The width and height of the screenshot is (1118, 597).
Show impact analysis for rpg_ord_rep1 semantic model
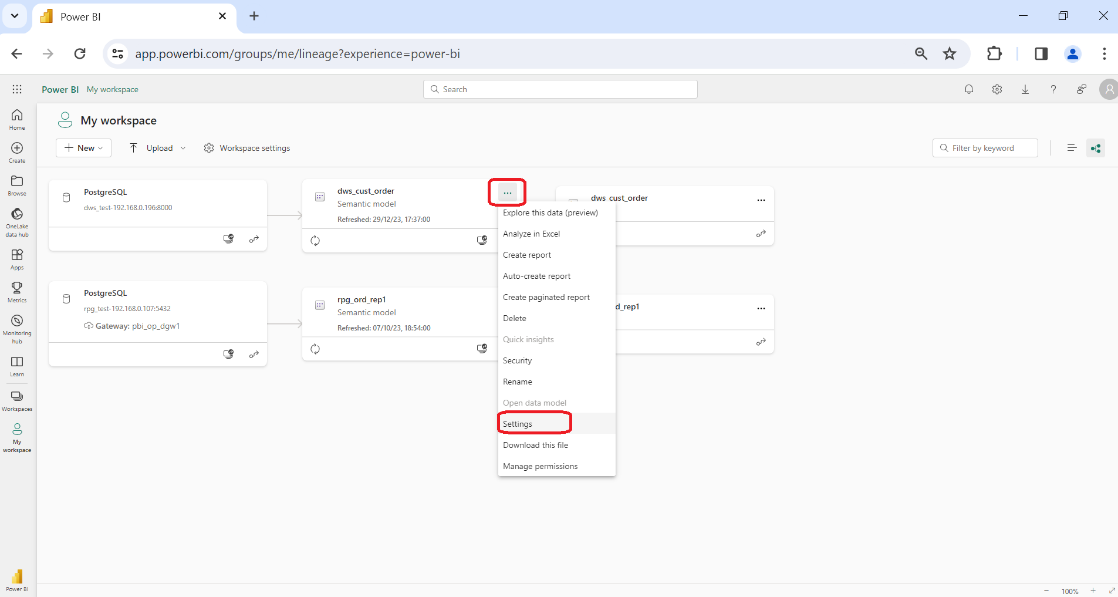pyautogui.click(x=482, y=349)
